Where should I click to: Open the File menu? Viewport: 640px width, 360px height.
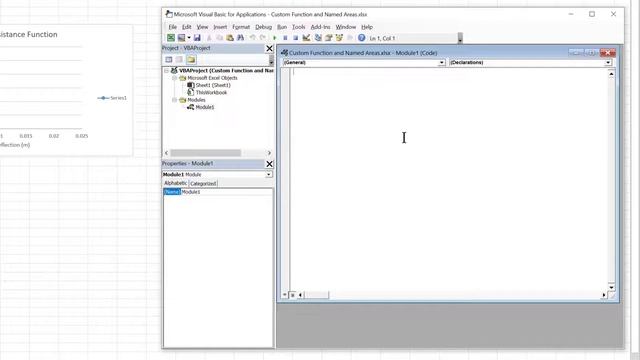pyautogui.click(x=173, y=27)
